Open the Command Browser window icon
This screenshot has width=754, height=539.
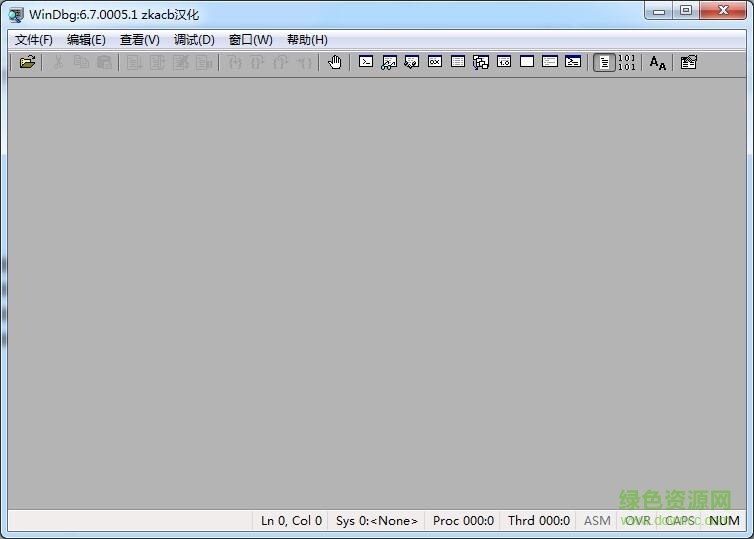tap(573, 62)
